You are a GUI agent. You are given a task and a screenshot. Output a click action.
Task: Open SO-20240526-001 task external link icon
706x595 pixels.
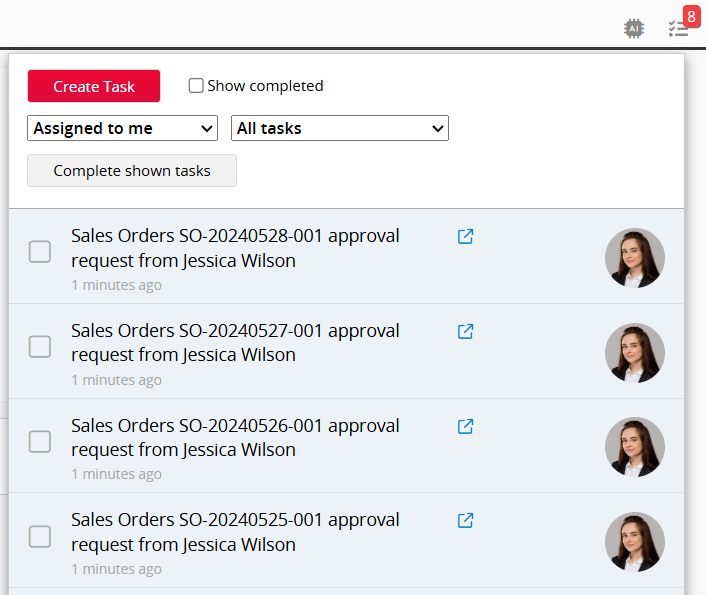[x=465, y=426]
